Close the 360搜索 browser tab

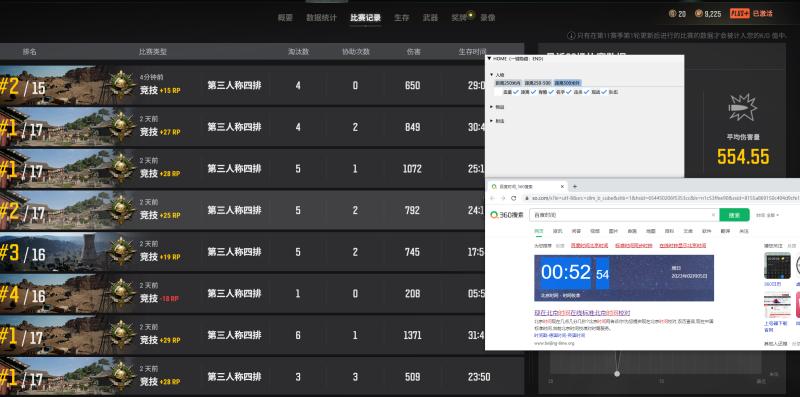tap(562, 187)
